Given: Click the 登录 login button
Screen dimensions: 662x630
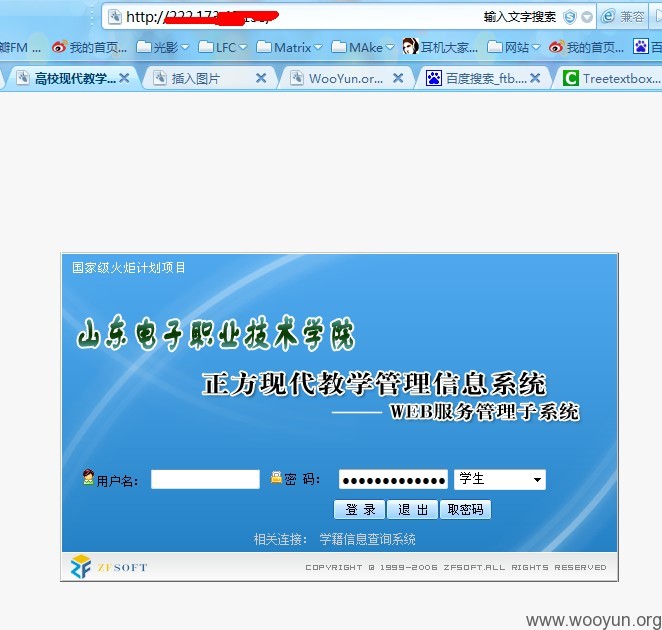Looking at the screenshot, I should tap(360, 509).
